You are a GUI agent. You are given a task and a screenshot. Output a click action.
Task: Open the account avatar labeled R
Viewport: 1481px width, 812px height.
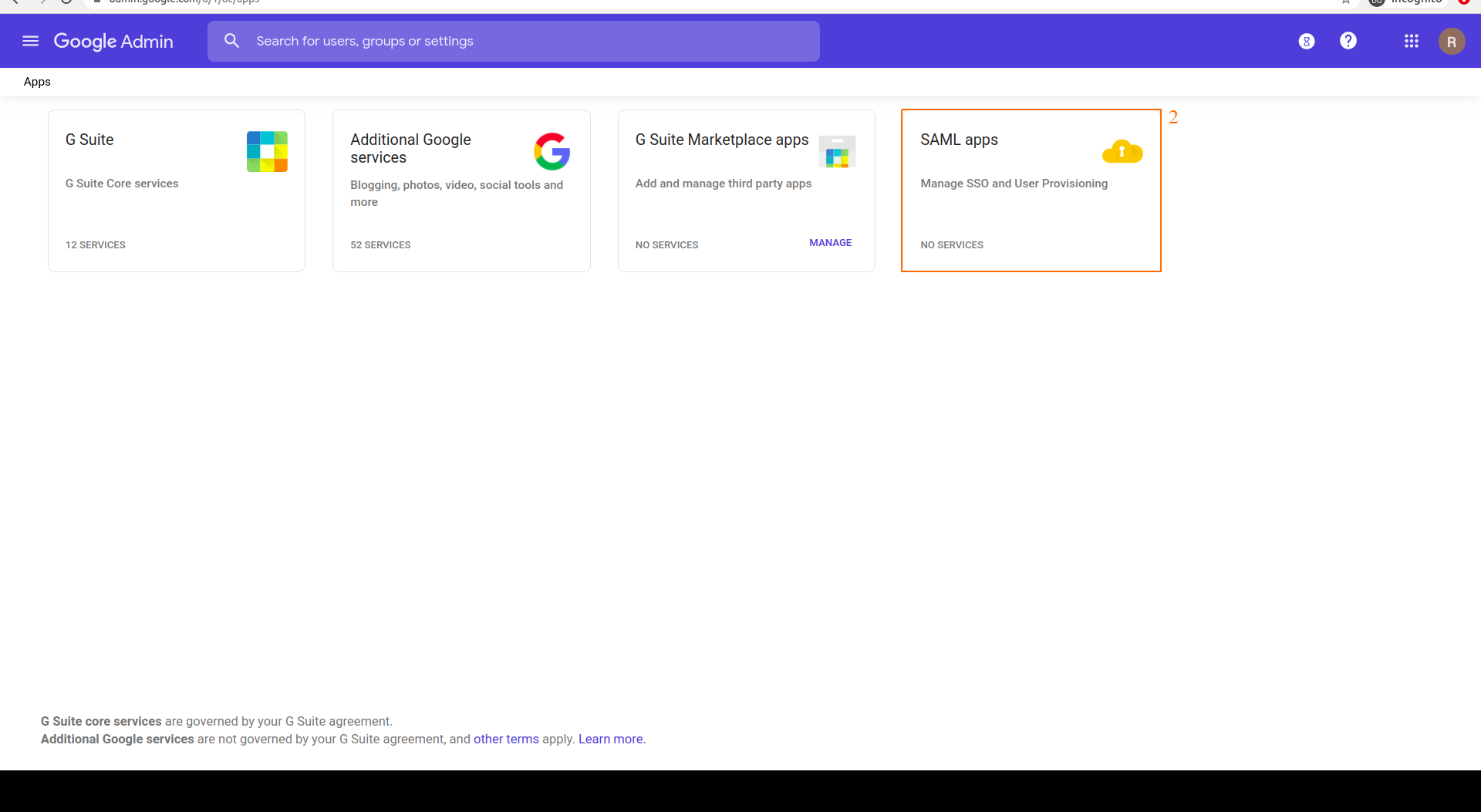coord(1451,42)
